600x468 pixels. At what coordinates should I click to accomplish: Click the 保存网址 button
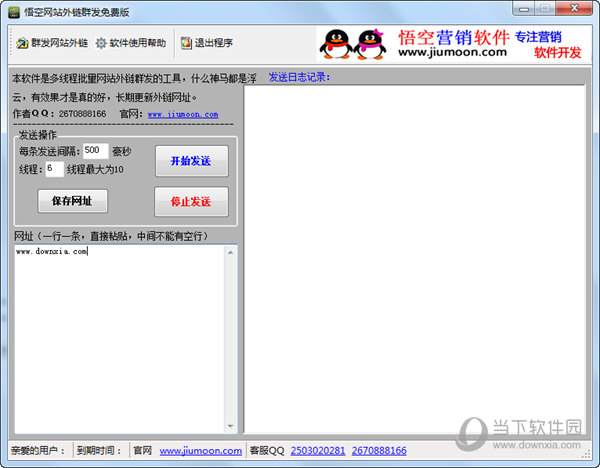pos(73,201)
